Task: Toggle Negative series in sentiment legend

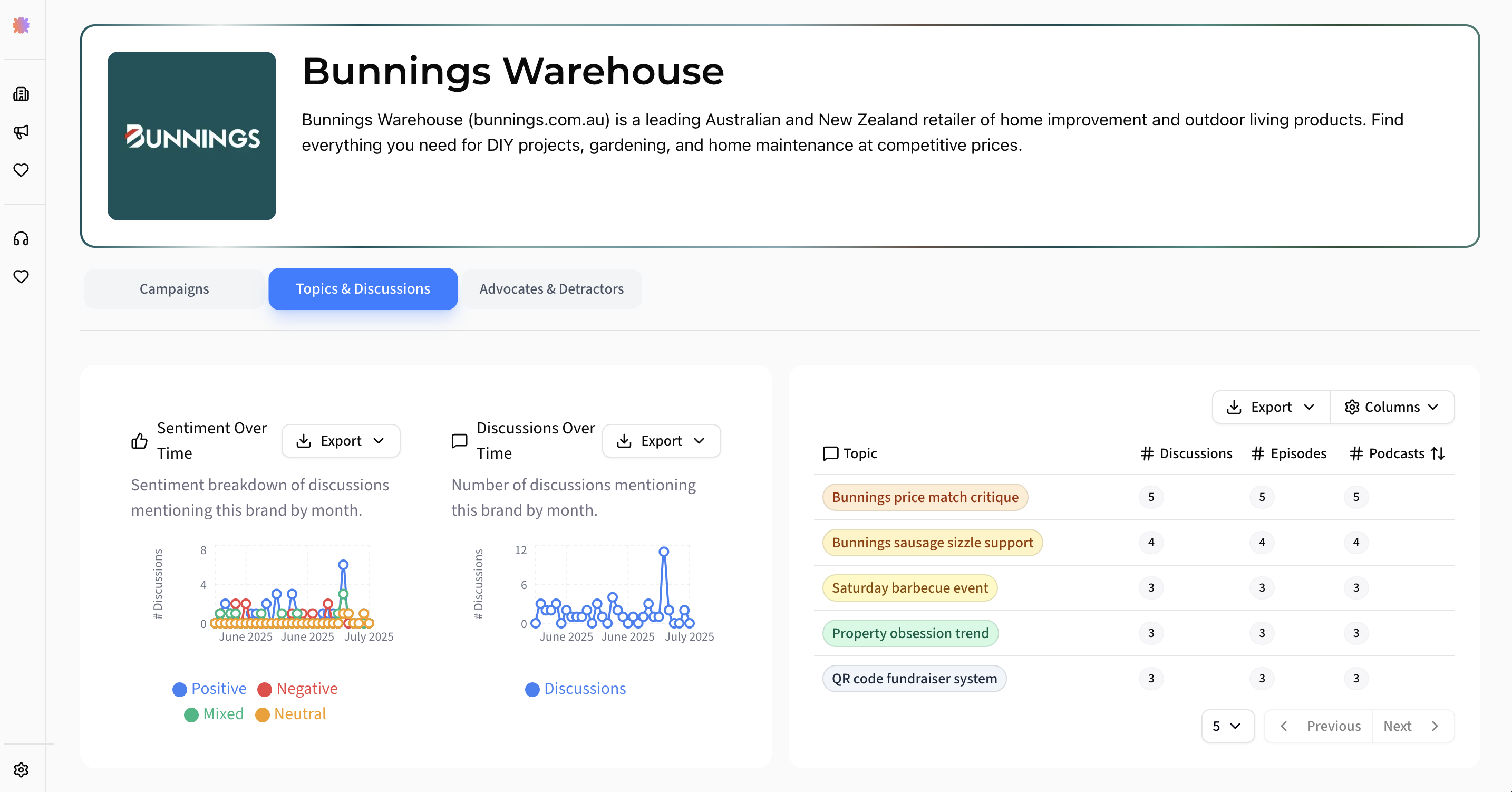Action: click(x=297, y=689)
